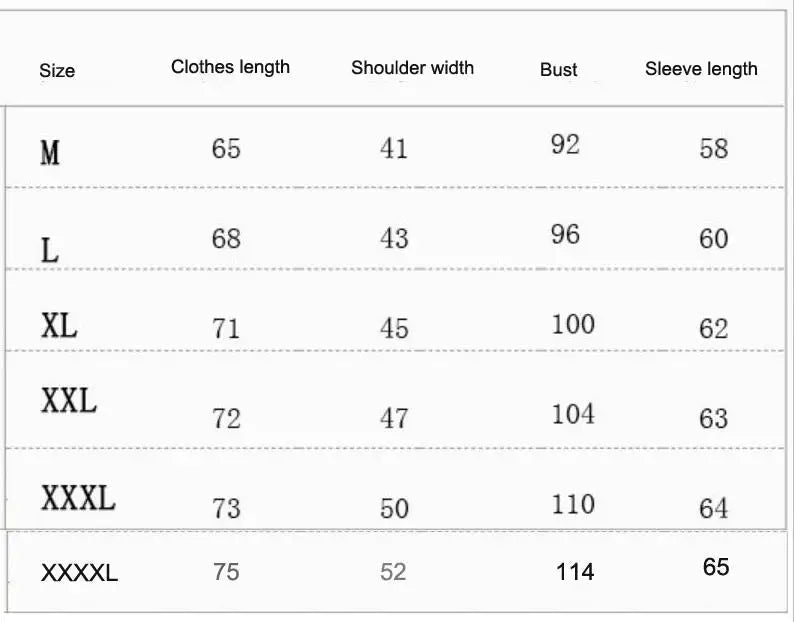Viewport: 794px width, 622px height.
Task: Select the XXXXL size row label
Action: [79, 573]
